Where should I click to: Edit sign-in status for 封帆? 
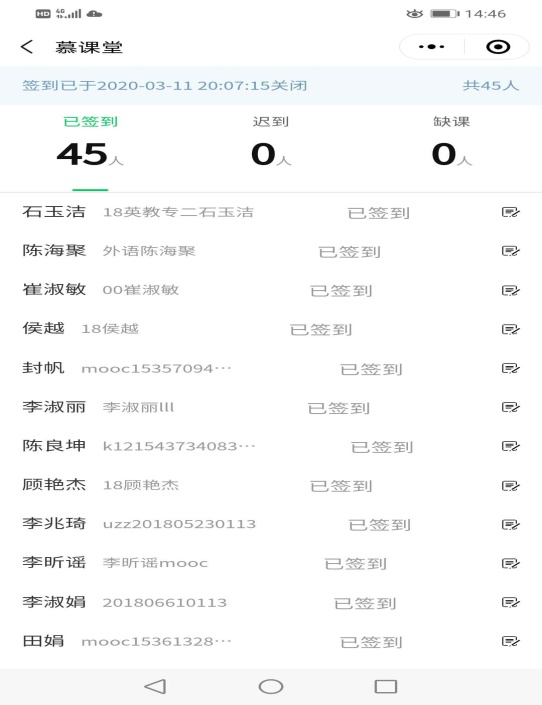click(511, 368)
